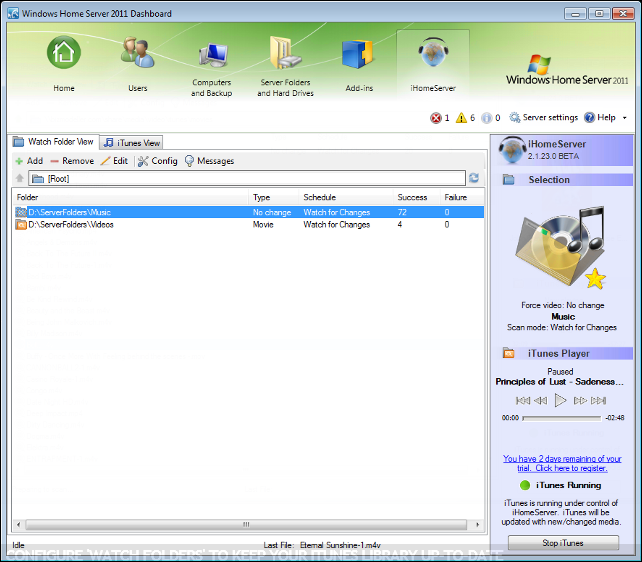Click the Selection panel header icon

508,179
